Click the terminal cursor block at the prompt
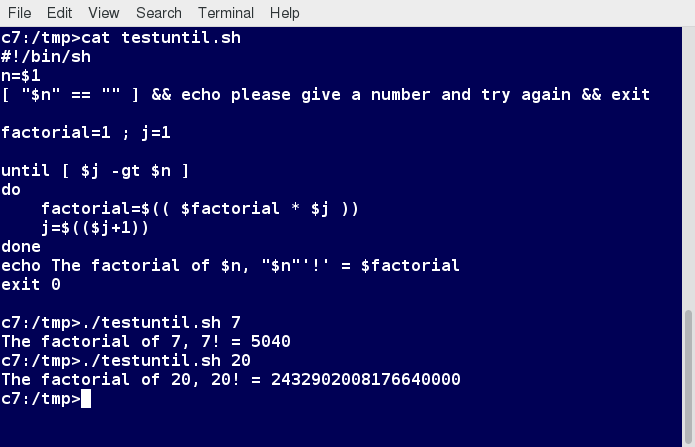 click(x=86, y=399)
